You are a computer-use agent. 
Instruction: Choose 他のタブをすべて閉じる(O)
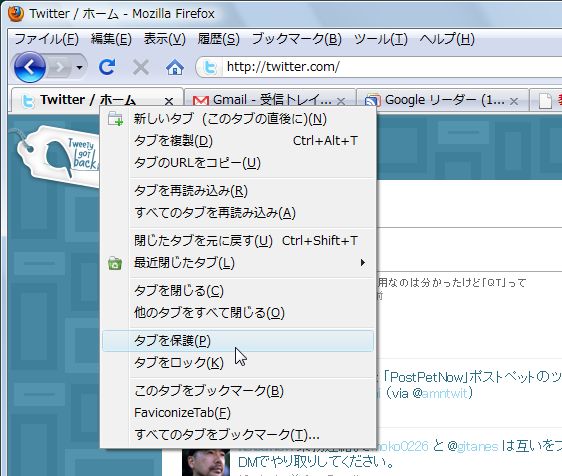(238, 313)
